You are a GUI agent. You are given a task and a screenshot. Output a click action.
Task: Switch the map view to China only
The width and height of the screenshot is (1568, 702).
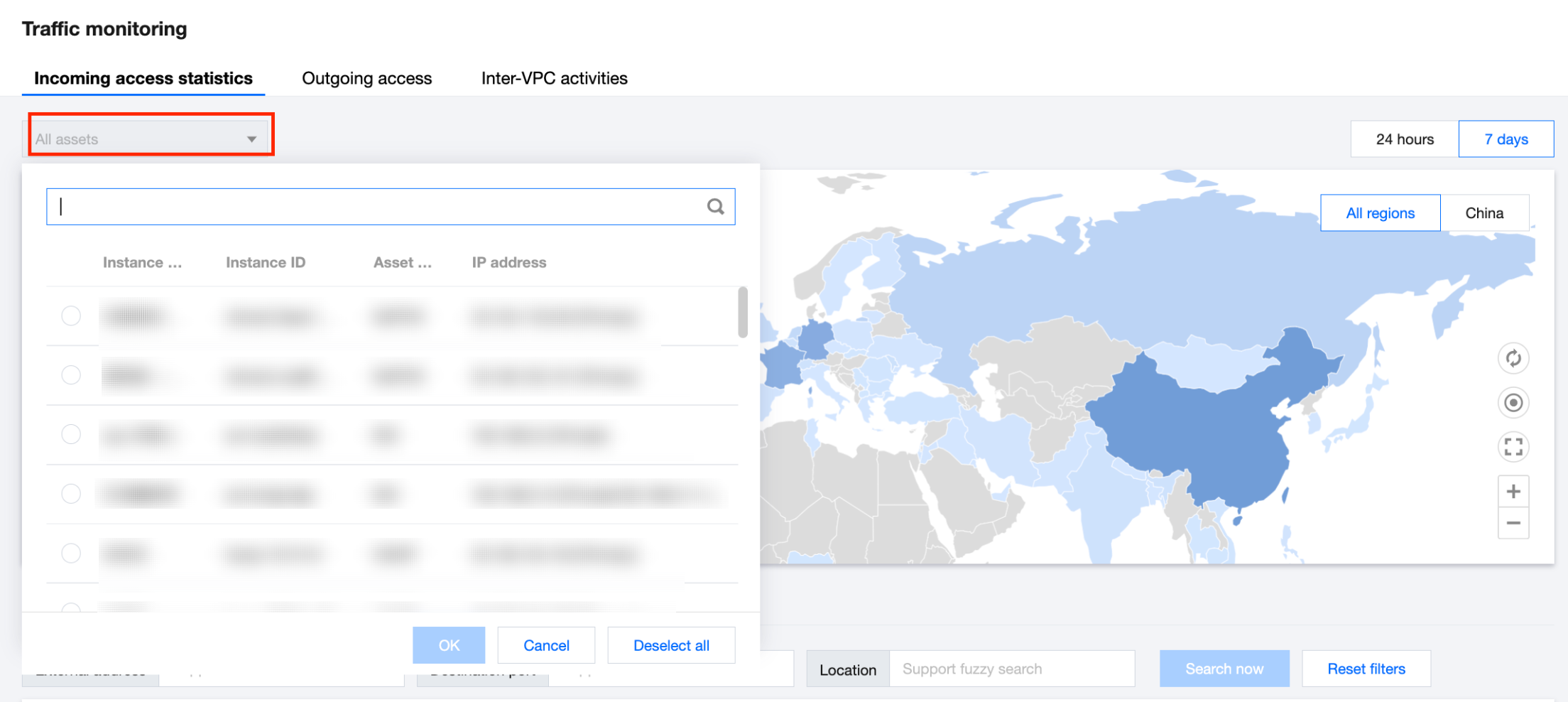click(x=1485, y=212)
